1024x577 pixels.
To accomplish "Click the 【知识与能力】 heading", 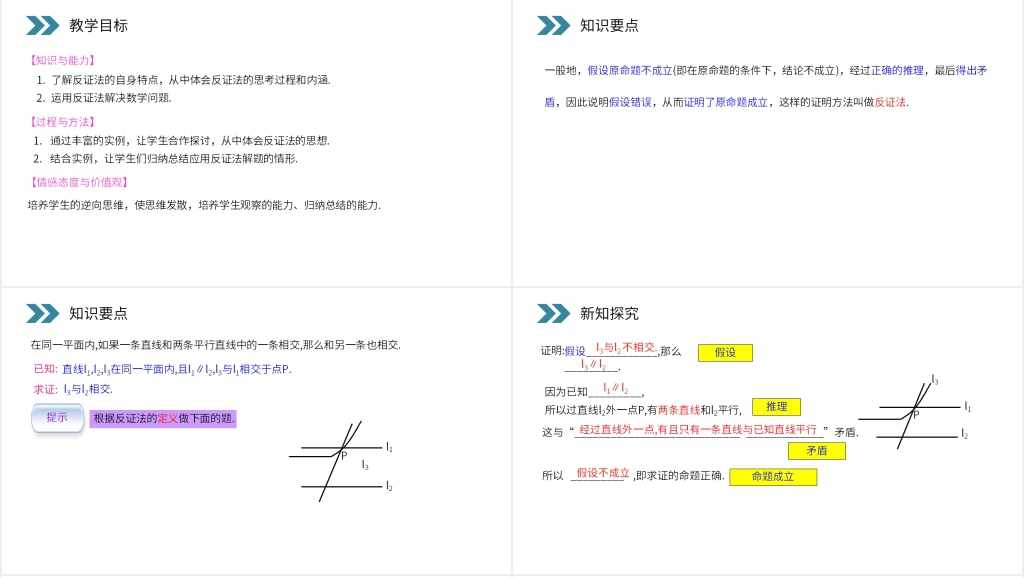I will click(x=63, y=60).
